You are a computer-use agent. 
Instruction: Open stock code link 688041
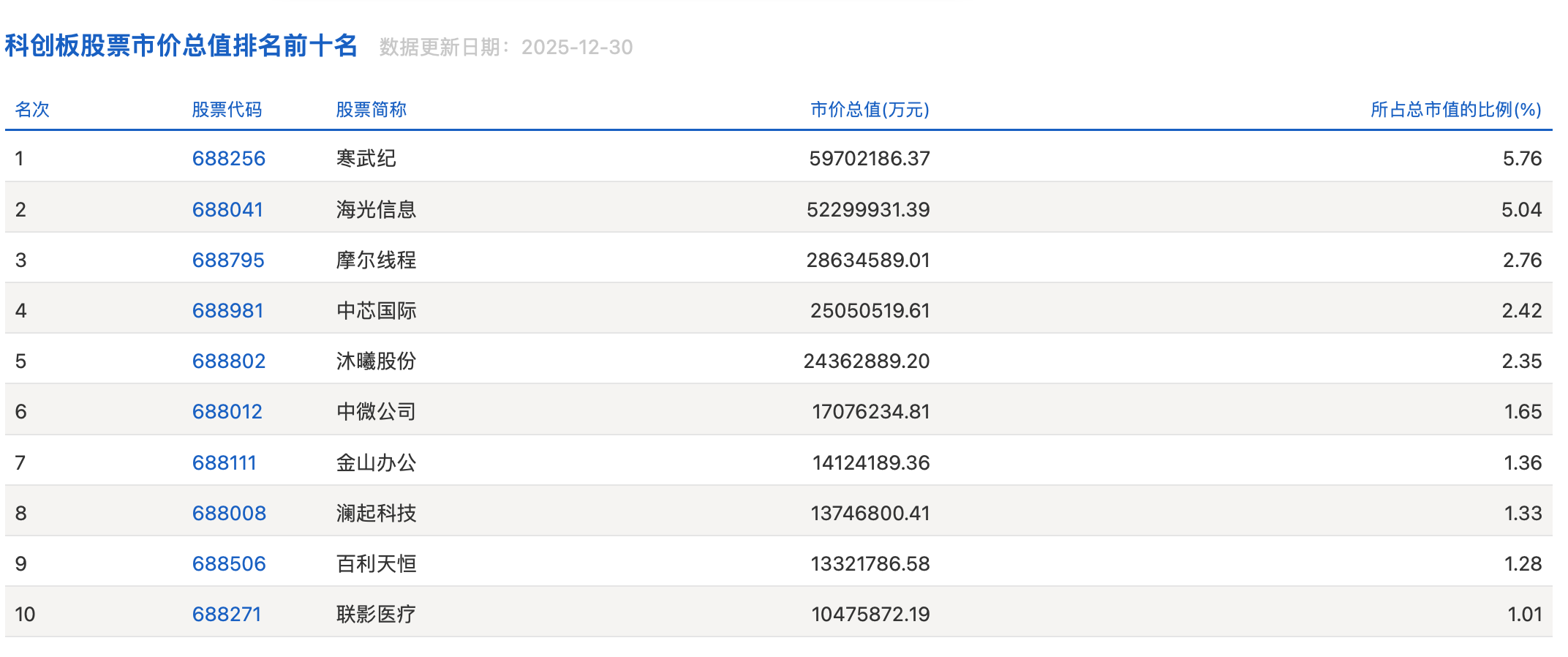click(x=227, y=209)
